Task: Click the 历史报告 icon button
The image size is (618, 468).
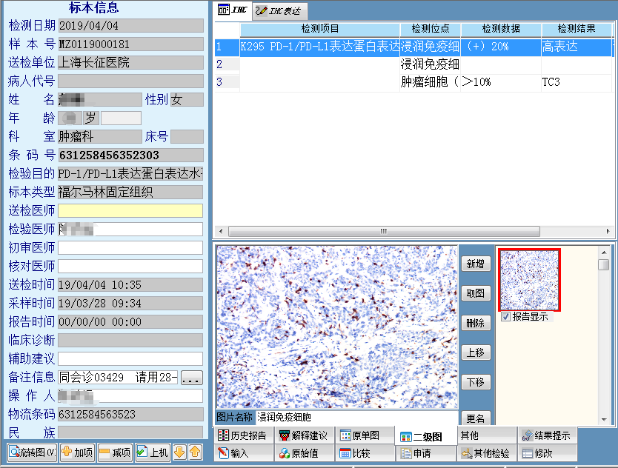Action: (x=240, y=437)
